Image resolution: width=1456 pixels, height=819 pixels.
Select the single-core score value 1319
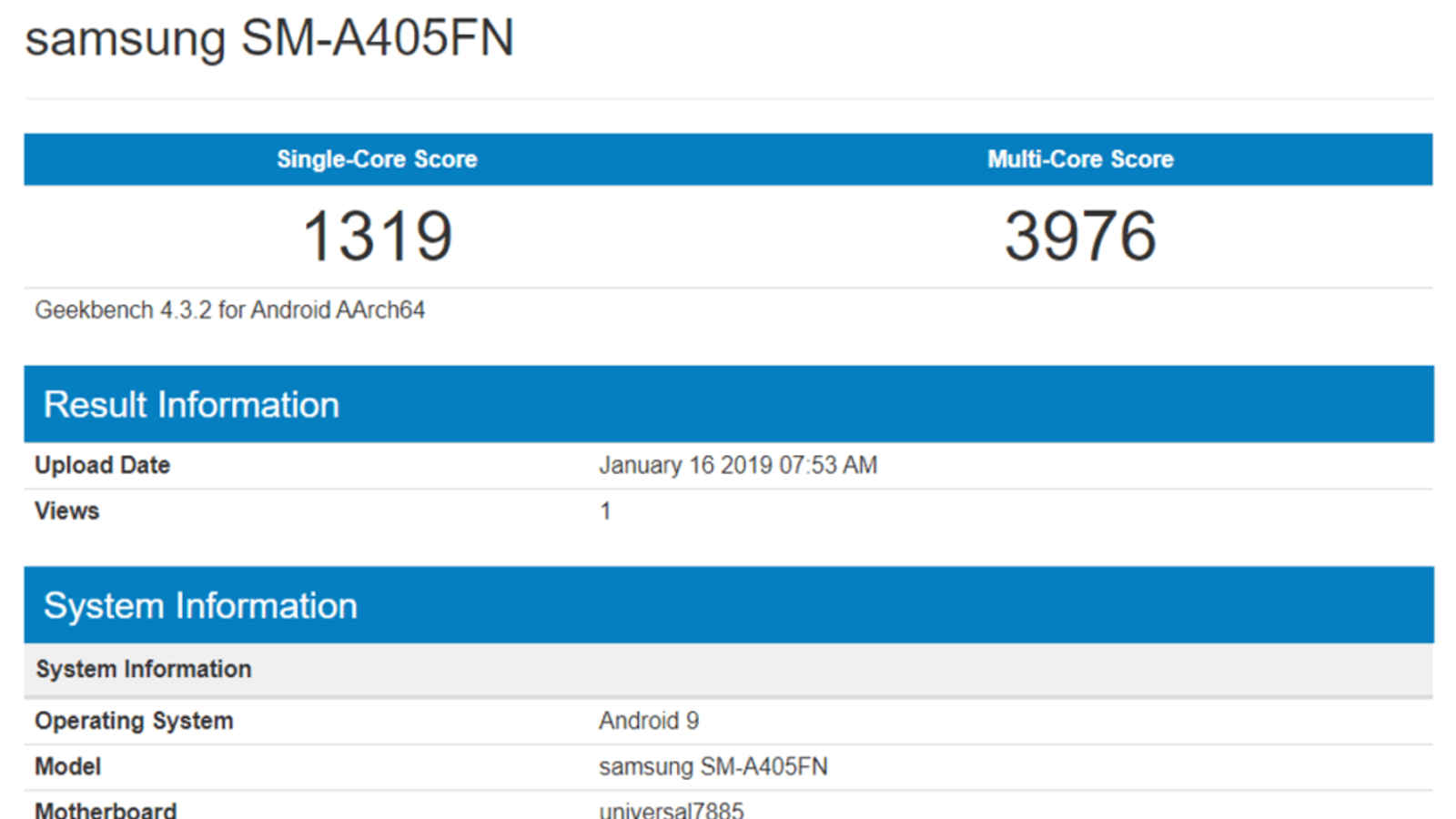pyautogui.click(x=377, y=237)
